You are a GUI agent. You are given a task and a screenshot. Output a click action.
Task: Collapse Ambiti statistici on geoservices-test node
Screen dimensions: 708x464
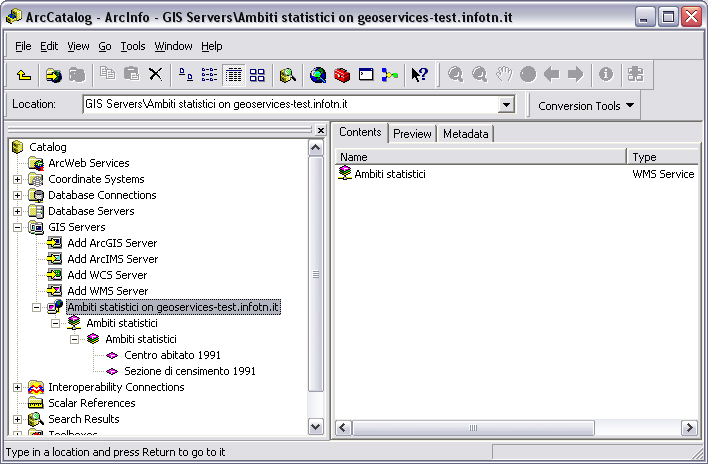(36, 307)
